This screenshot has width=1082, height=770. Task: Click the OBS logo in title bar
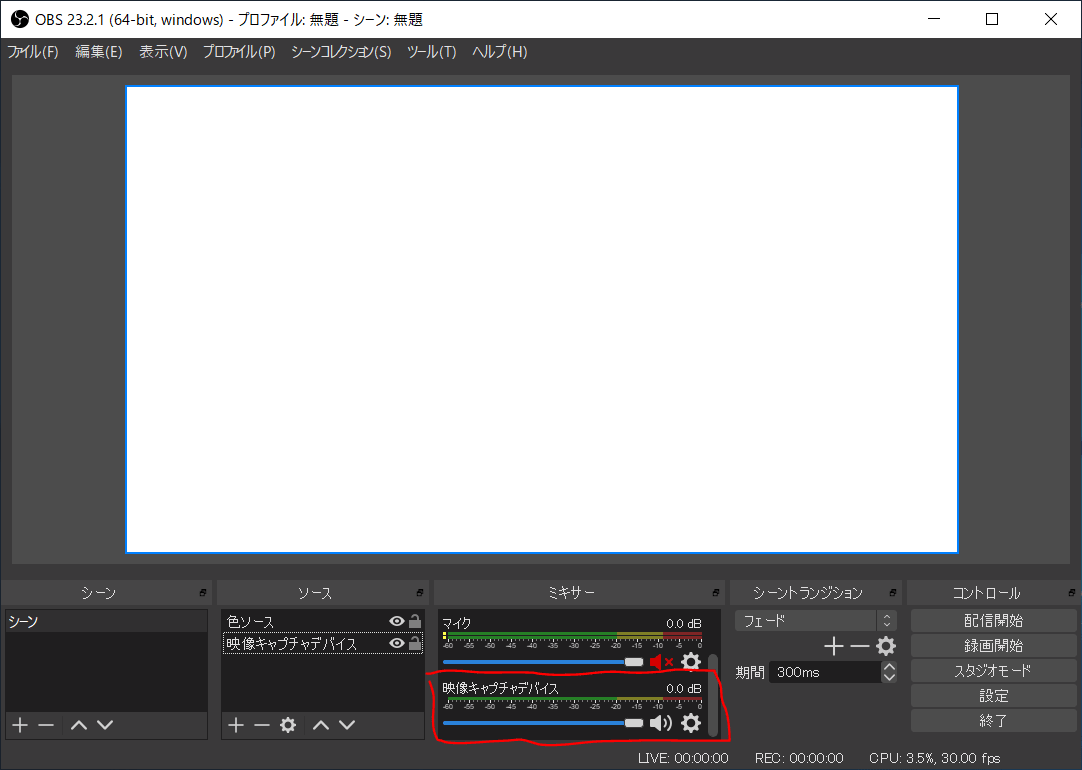pos(20,19)
